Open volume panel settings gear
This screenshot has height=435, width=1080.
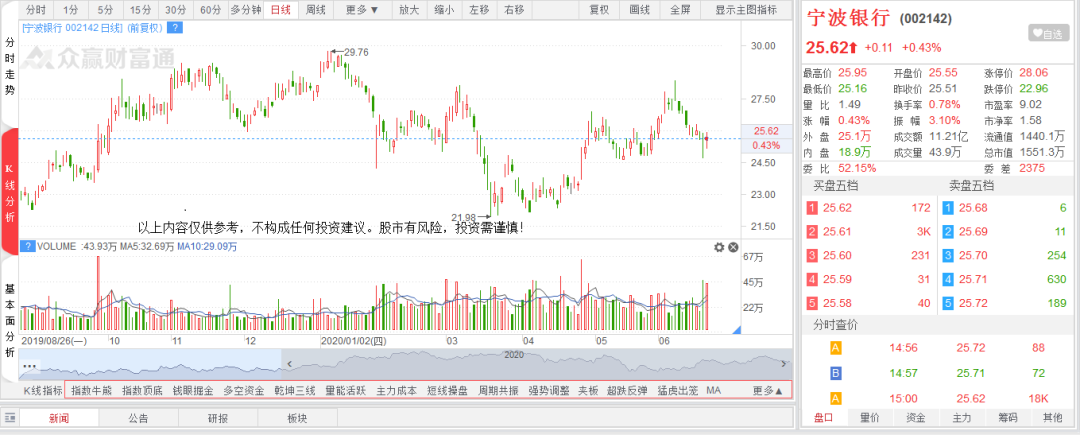tap(719, 247)
